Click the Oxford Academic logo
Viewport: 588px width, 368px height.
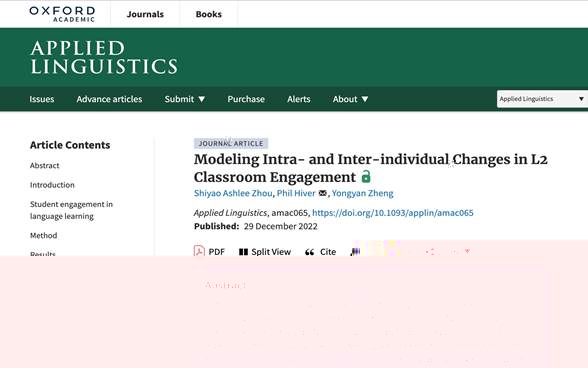[x=62, y=14]
